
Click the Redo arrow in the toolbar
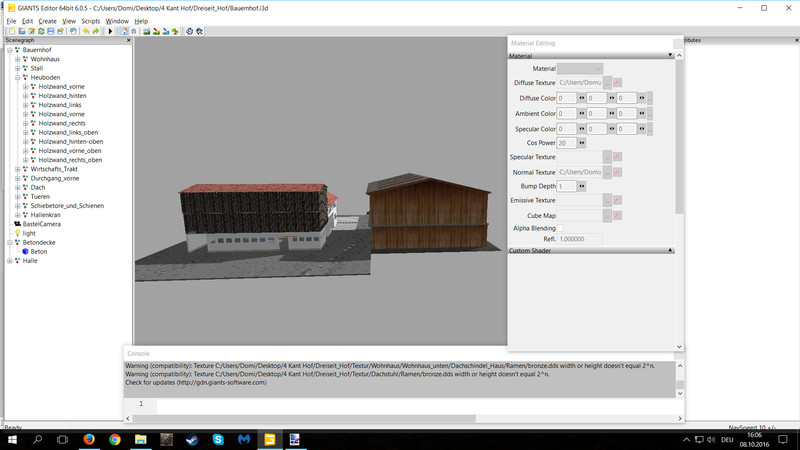[96, 31]
